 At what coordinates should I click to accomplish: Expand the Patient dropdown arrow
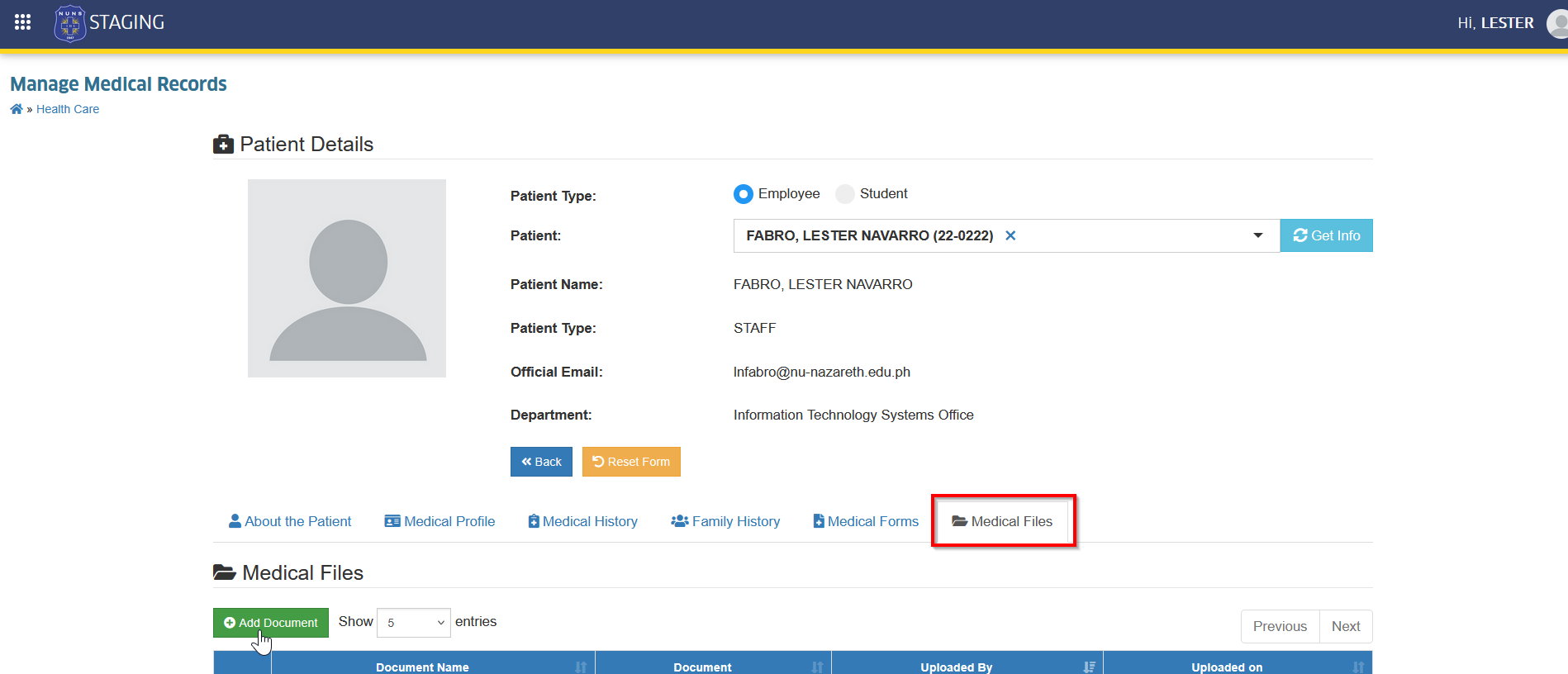pyautogui.click(x=1258, y=235)
